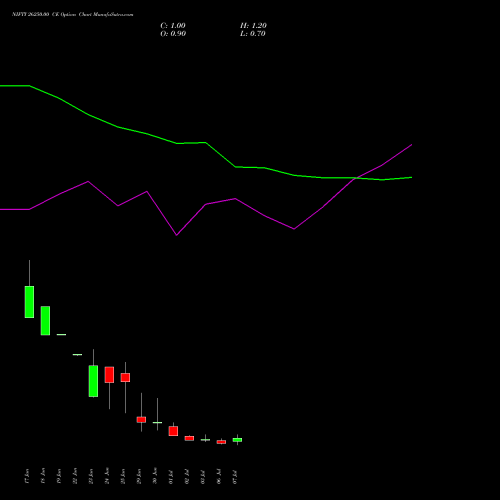The width and height of the screenshot is (500, 500).
Task: Select the '23 Jun' date label
Action: [x=91, y=476]
